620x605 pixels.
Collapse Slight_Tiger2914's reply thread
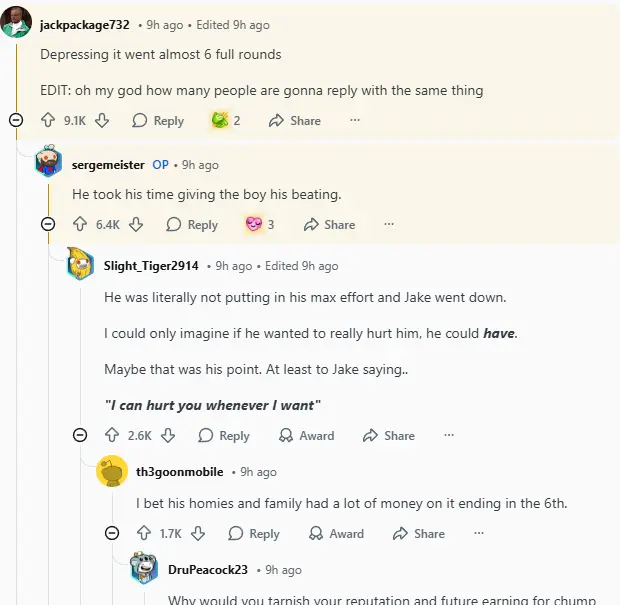tap(80, 435)
